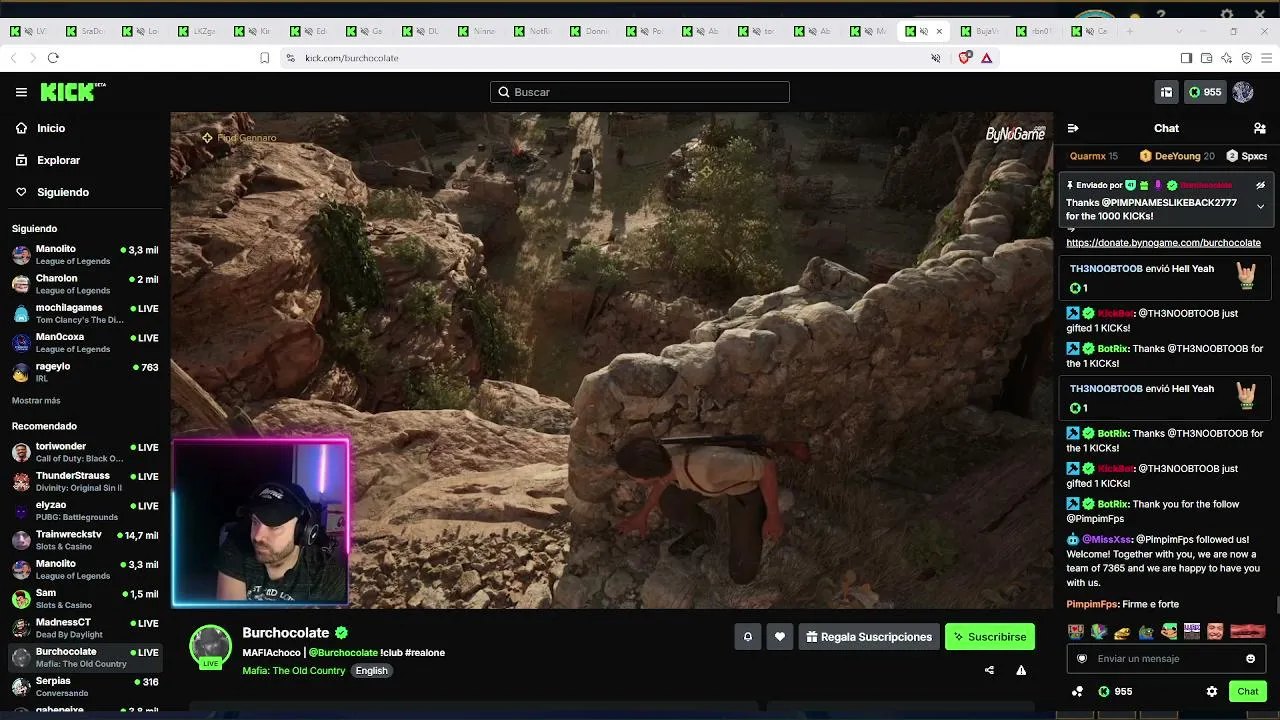Open Trainwreckstv channel from Recomendado
Viewport: 1280px width, 720px height.
(85, 540)
